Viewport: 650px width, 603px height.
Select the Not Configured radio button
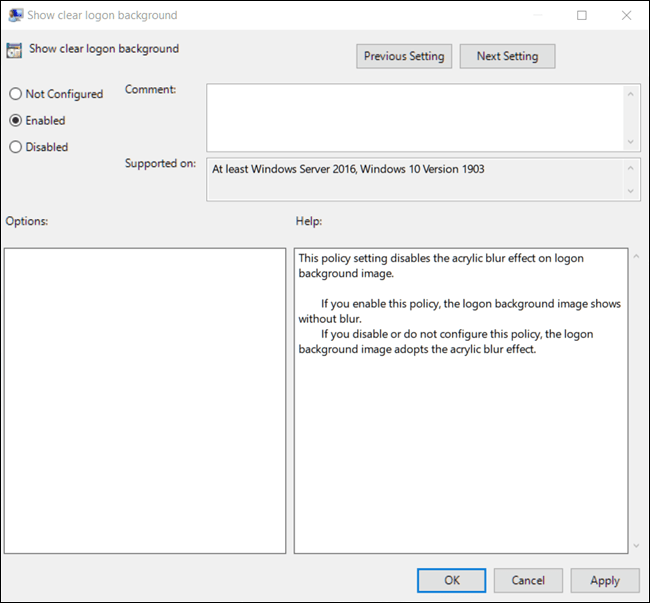[15, 94]
